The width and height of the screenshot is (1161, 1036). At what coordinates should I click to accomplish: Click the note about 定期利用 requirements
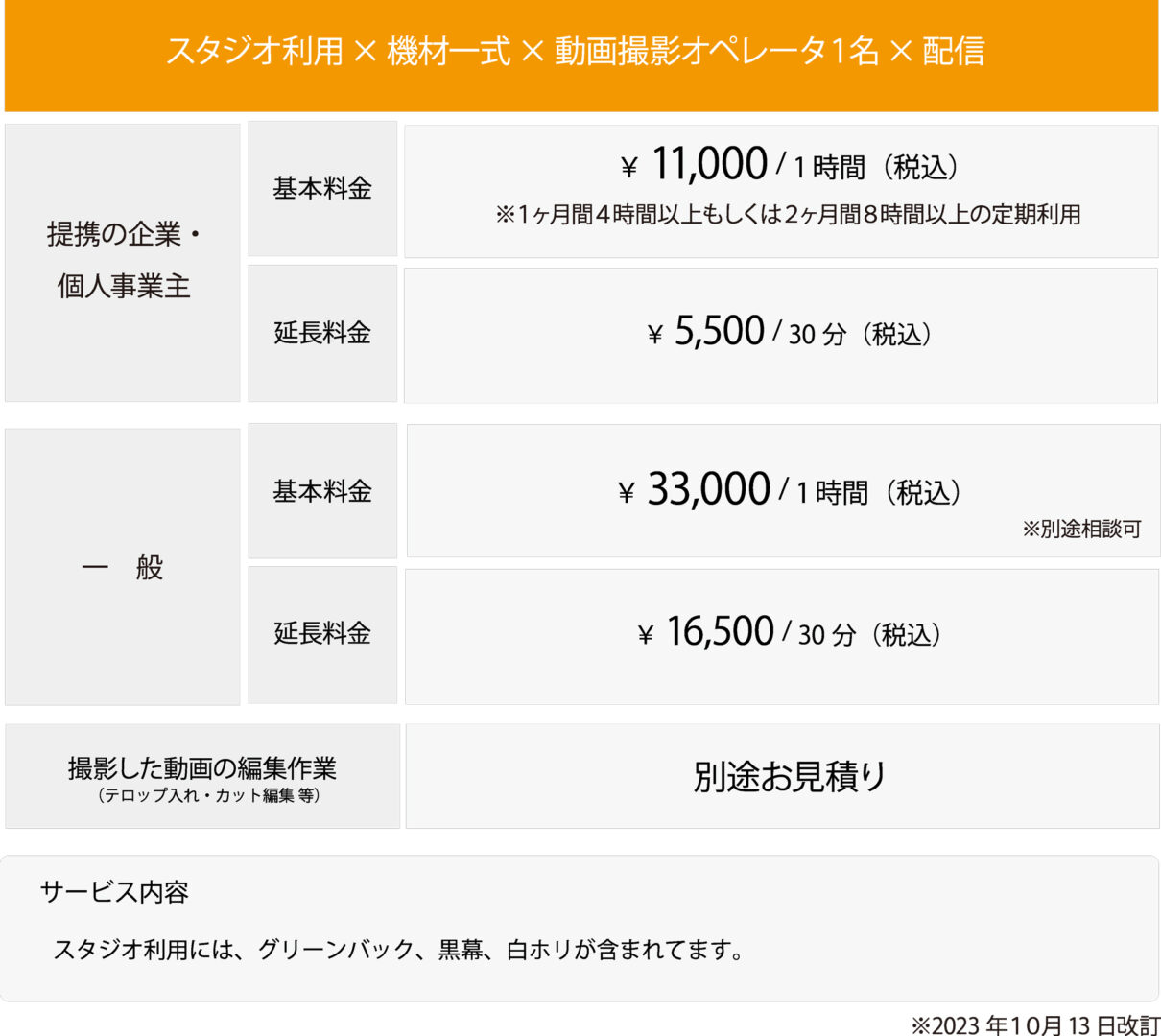point(788,215)
